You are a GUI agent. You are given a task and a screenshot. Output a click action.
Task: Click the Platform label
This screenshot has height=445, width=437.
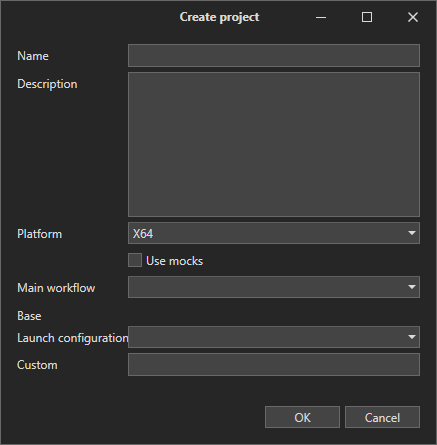tap(39, 234)
